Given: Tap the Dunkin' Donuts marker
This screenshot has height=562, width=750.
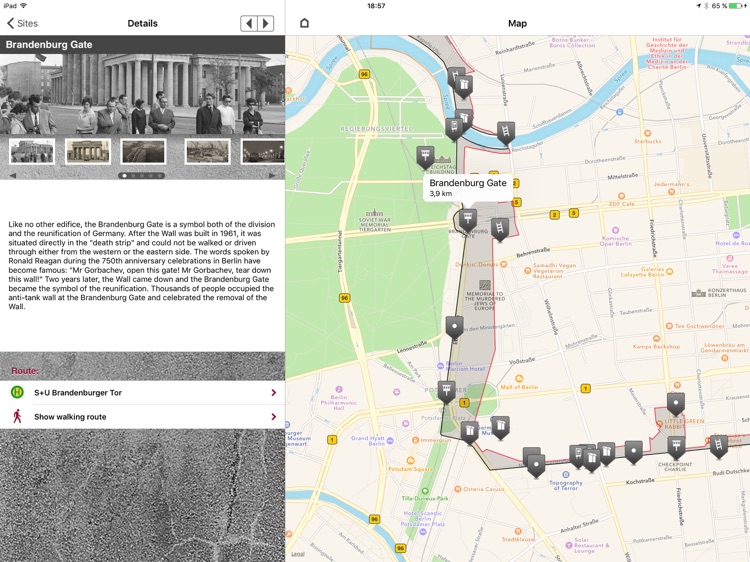Looking at the screenshot, I should click(481, 264).
